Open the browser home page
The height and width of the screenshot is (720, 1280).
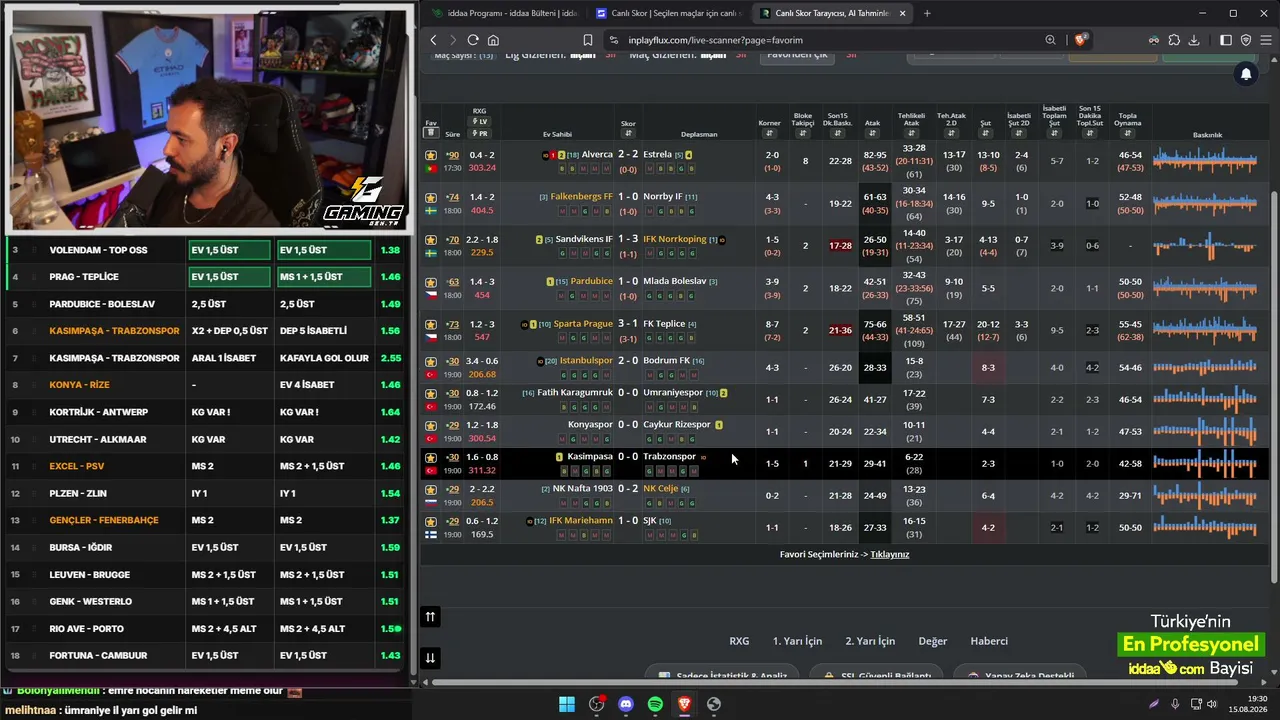pos(493,40)
